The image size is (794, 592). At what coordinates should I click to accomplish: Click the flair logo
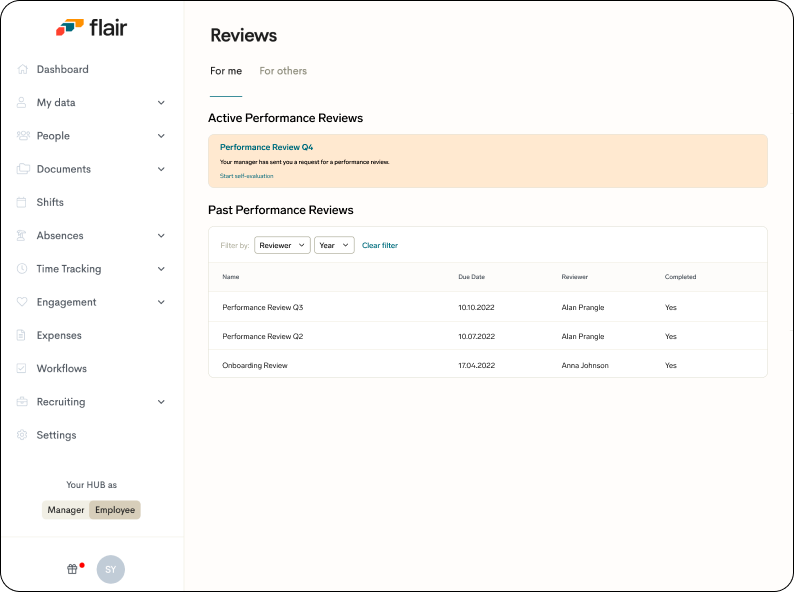[92, 27]
